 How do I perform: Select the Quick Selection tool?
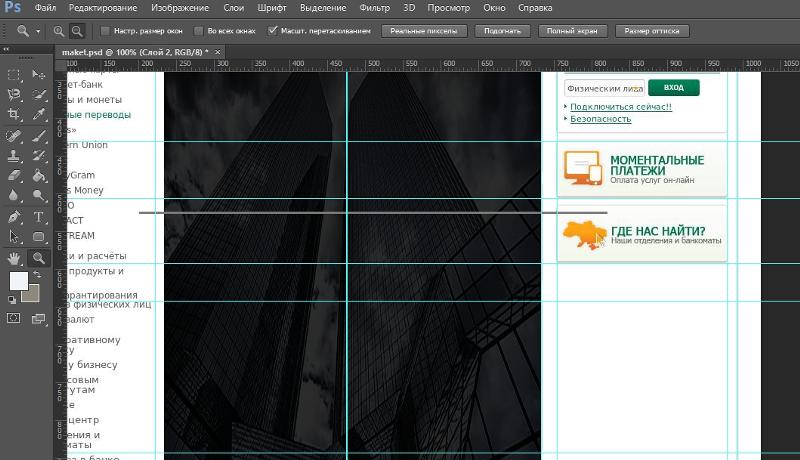click(39, 95)
